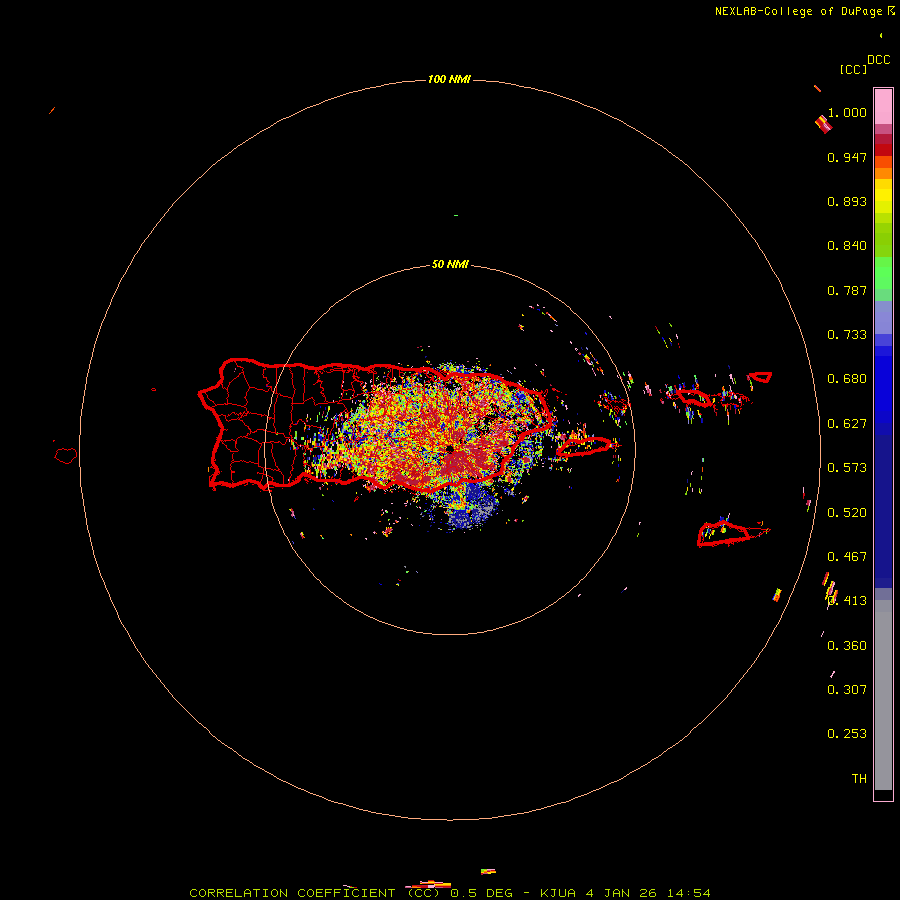This screenshot has width=900, height=900.
Task: Click the 0.733 scale value
Action: [x=847, y=335]
